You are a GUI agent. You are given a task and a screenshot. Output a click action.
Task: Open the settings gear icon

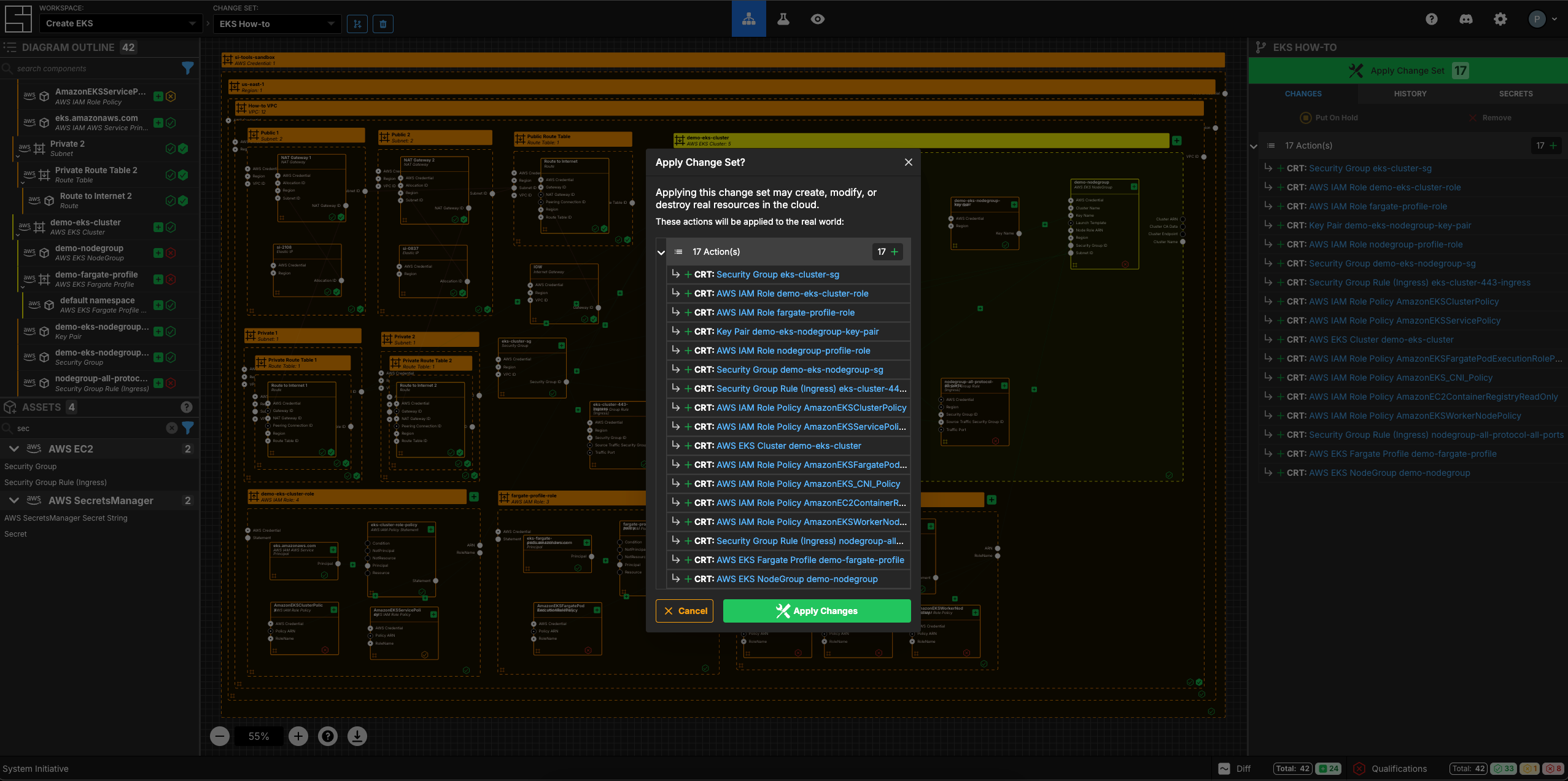1500,19
